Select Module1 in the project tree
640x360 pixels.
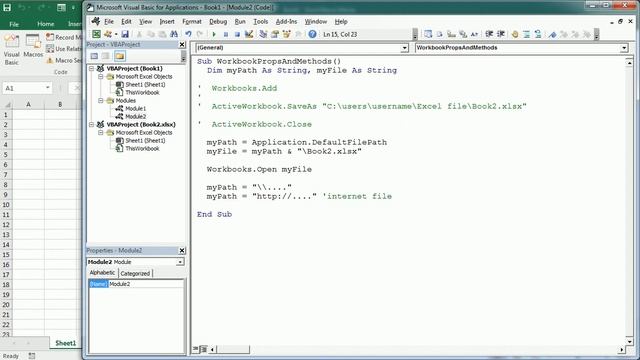[x=136, y=109]
